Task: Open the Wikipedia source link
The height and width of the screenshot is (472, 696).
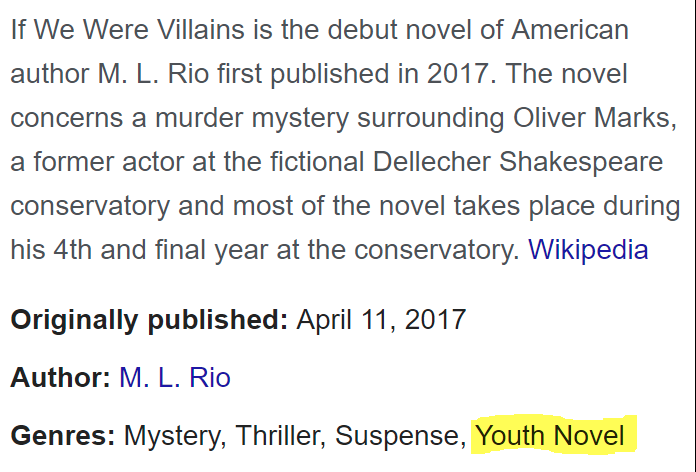Action: [x=588, y=250]
